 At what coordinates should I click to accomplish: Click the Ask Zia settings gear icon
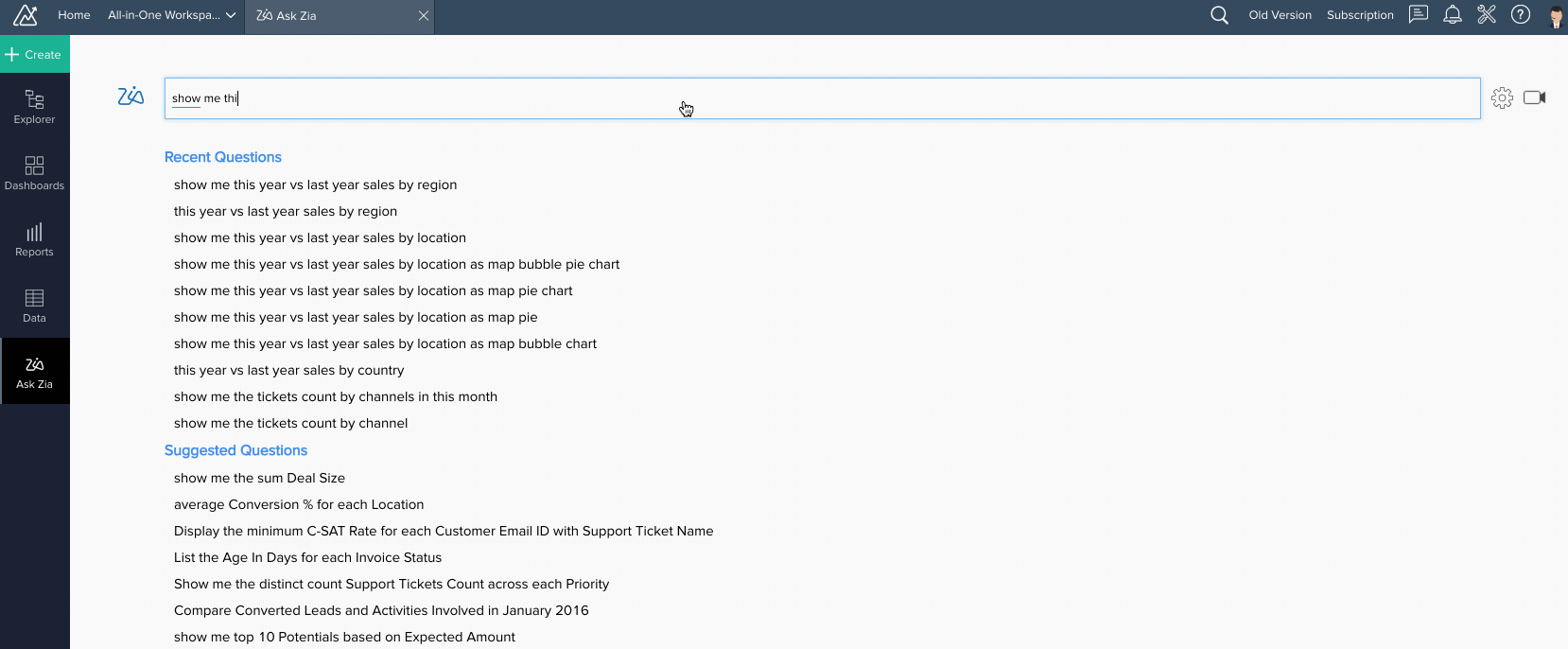point(1502,97)
